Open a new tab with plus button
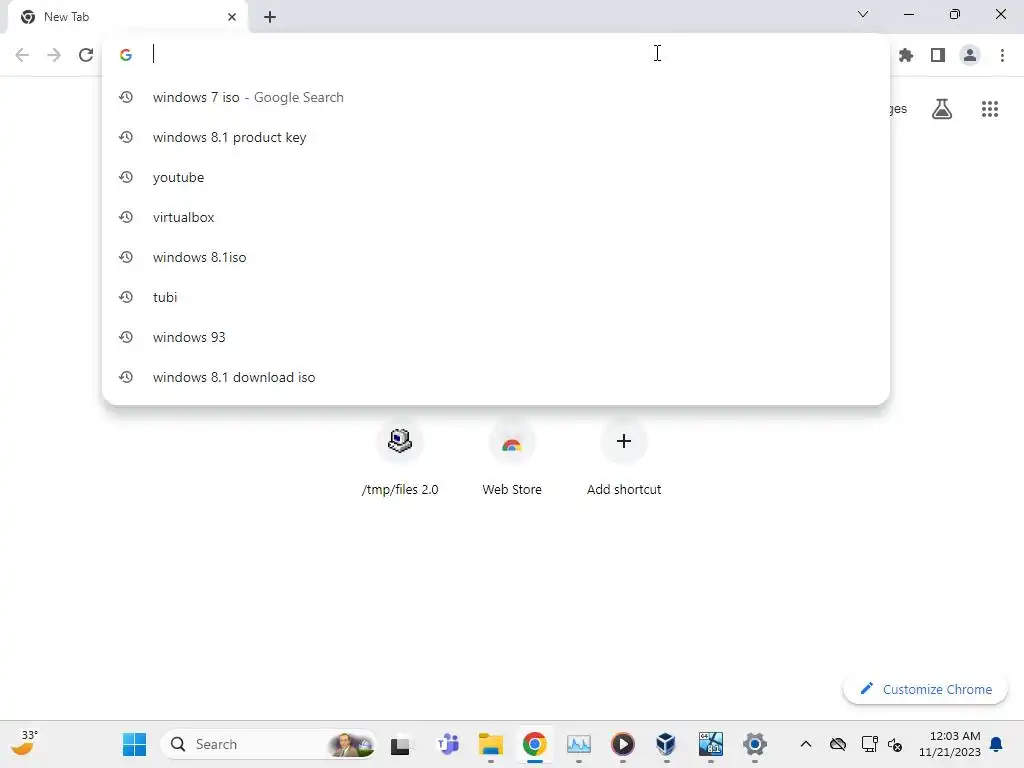This screenshot has width=1024, height=768. click(270, 17)
